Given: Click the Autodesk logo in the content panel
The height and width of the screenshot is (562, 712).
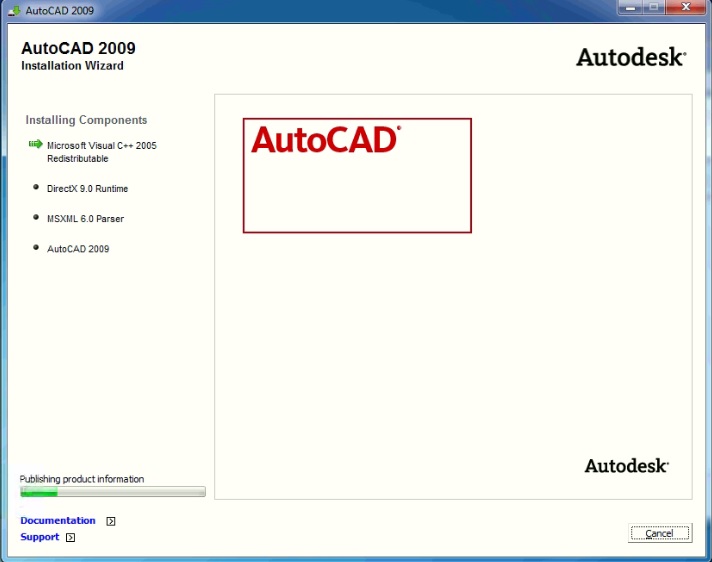Looking at the screenshot, I should 626,466.
